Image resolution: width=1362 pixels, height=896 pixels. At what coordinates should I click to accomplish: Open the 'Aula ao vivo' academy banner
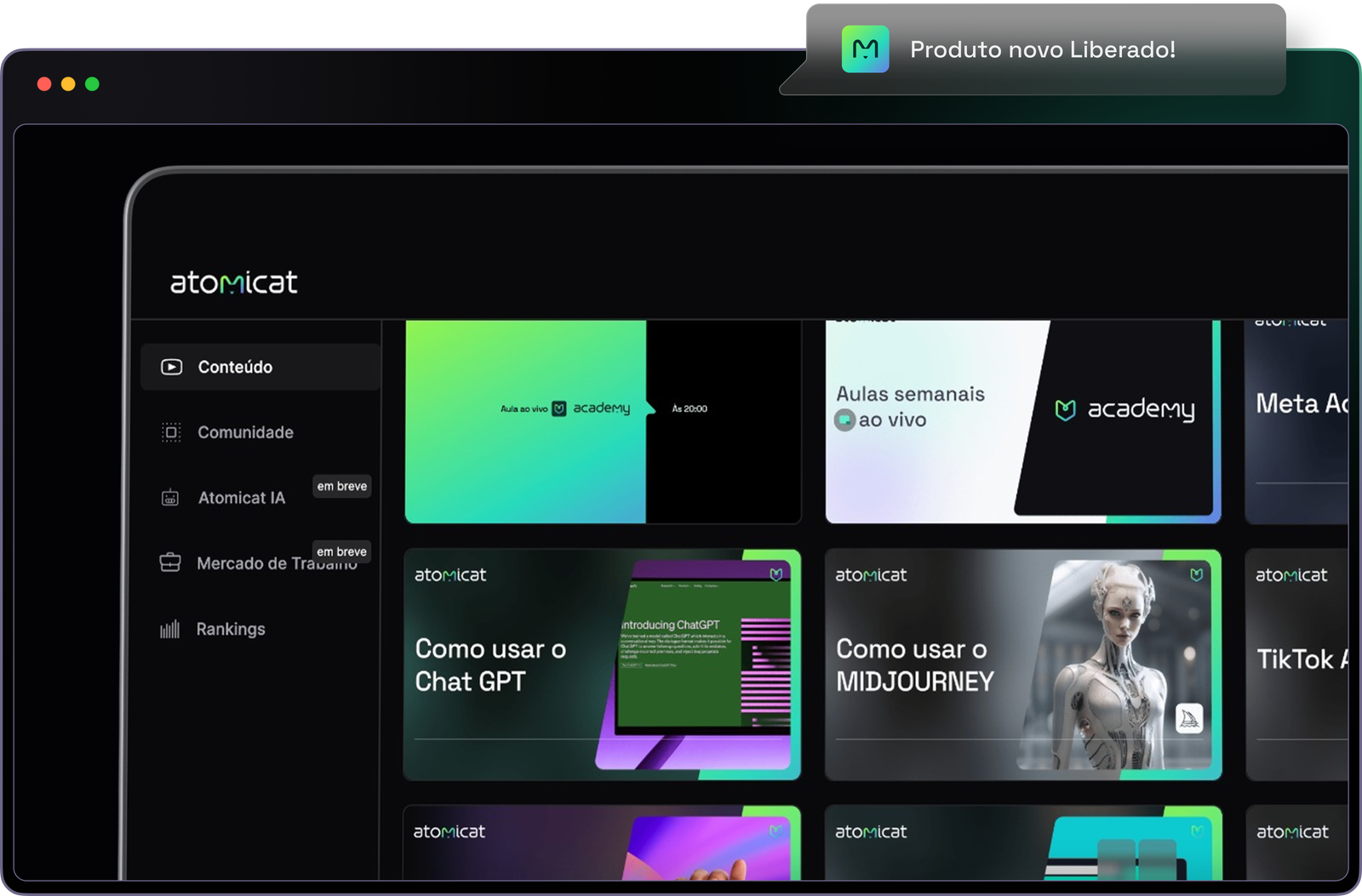602,421
